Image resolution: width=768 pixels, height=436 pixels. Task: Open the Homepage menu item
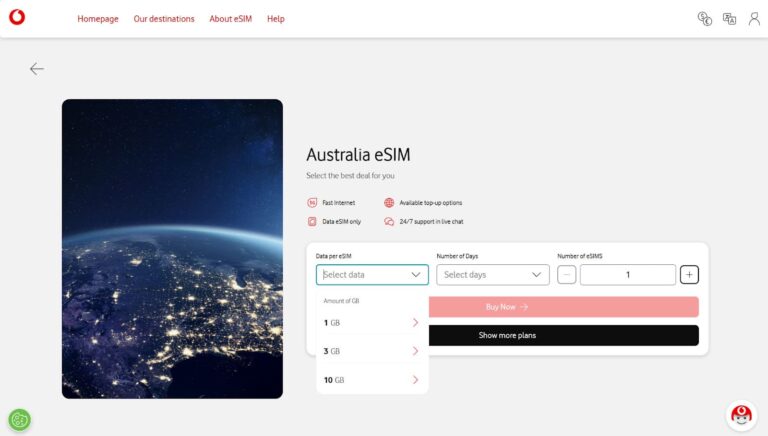pyautogui.click(x=97, y=19)
